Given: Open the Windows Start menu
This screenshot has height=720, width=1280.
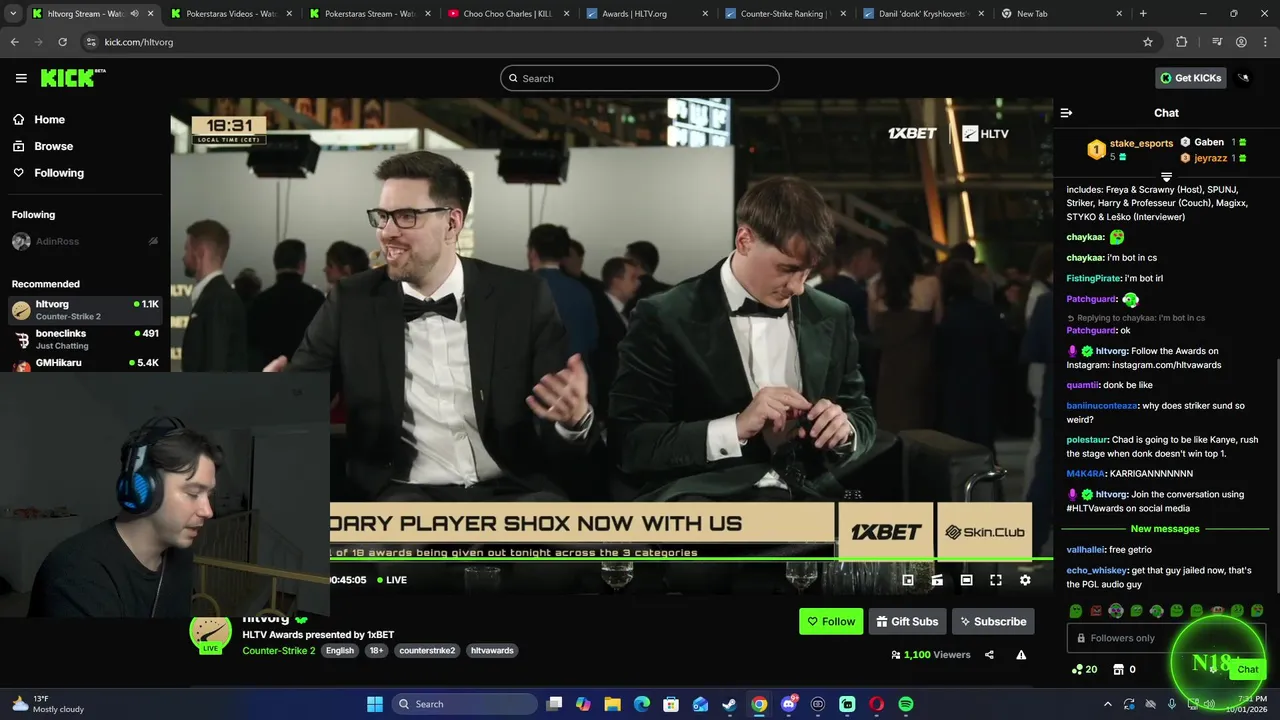Looking at the screenshot, I should click(x=375, y=704).
